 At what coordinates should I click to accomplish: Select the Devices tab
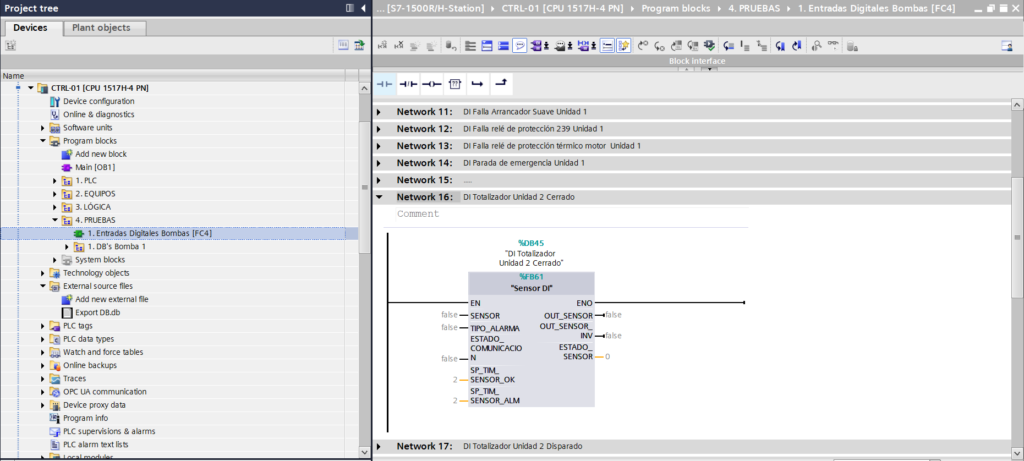pyautogui.click(x=30, y=28)
